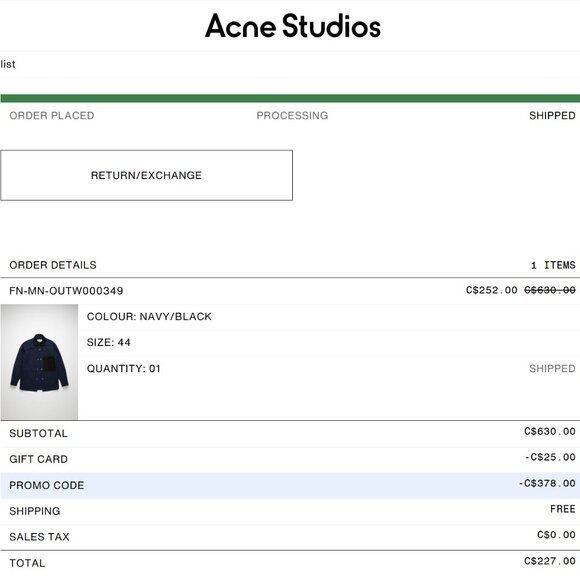Click the struck-through price C$630.00
Viewport: 580px width, 580px height.
click(x=550, y=290)
